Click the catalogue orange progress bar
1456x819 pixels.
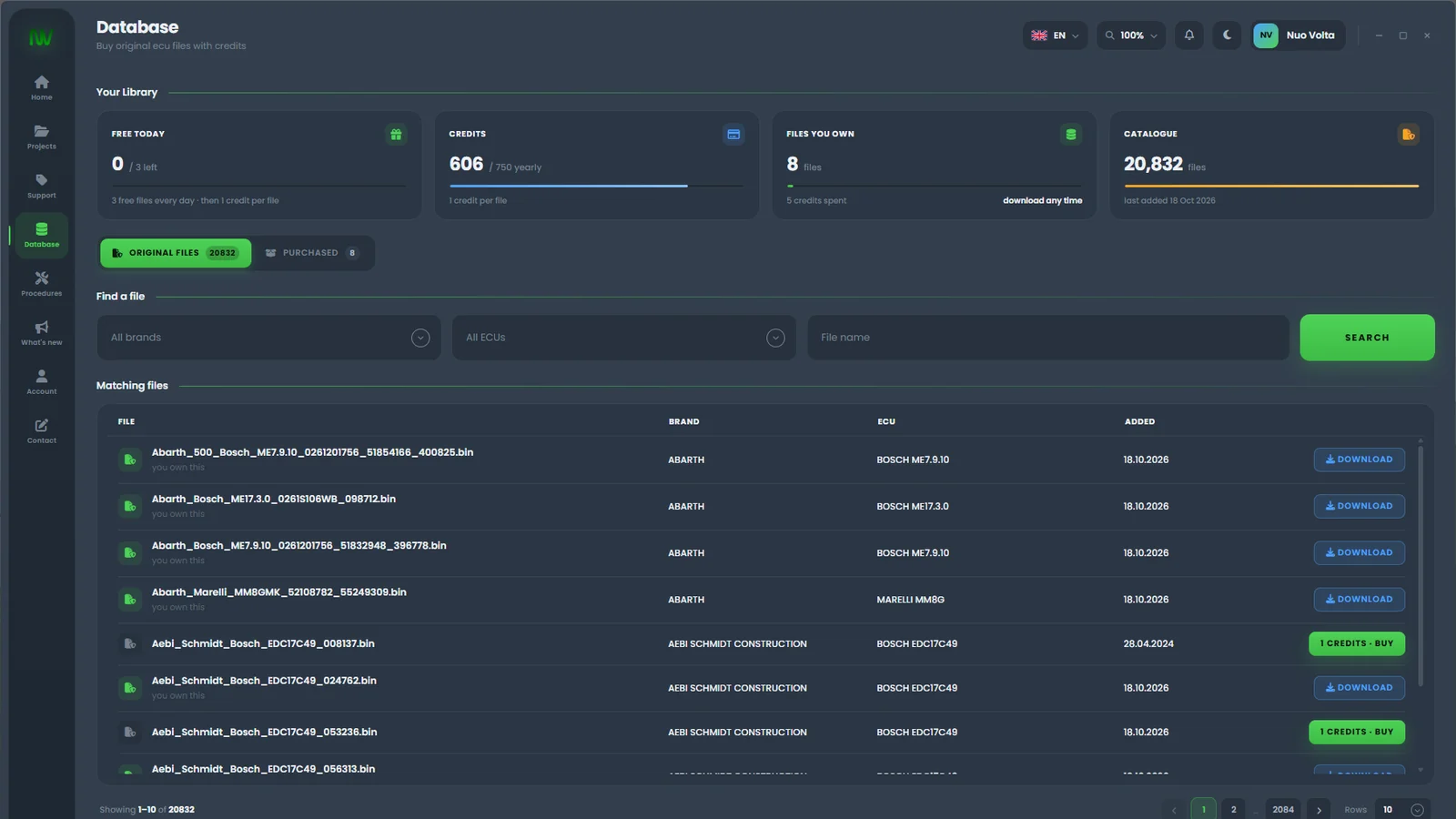coord(1271,186)
